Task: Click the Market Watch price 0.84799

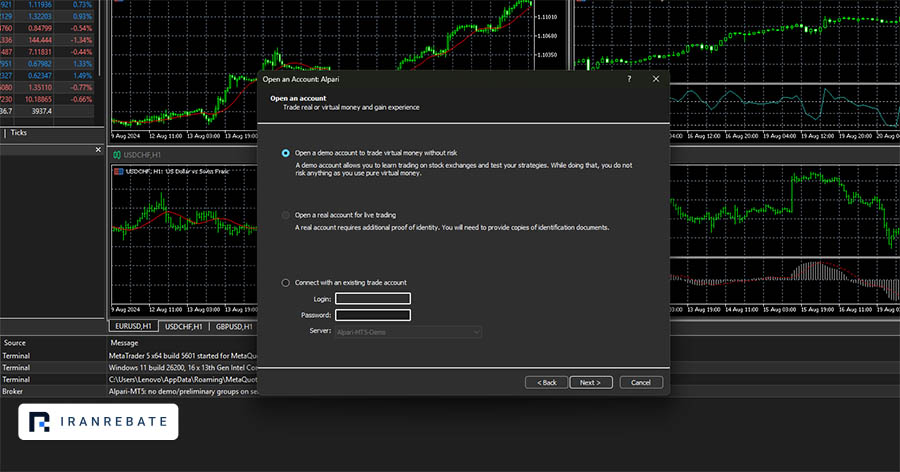Action: pos(40,28)
